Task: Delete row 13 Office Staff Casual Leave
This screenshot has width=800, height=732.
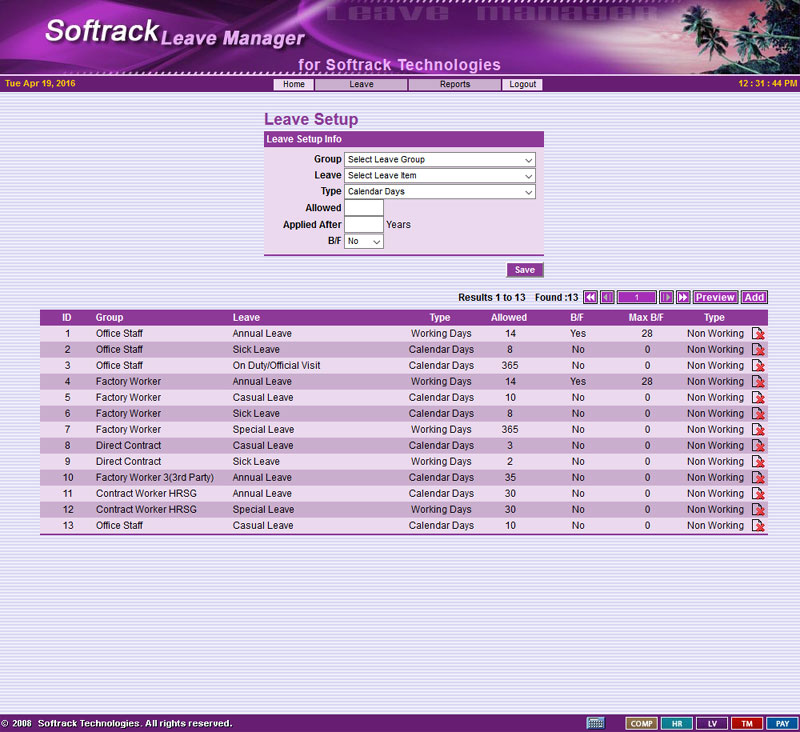Action: pyautogui.click(x=758, y=526)
